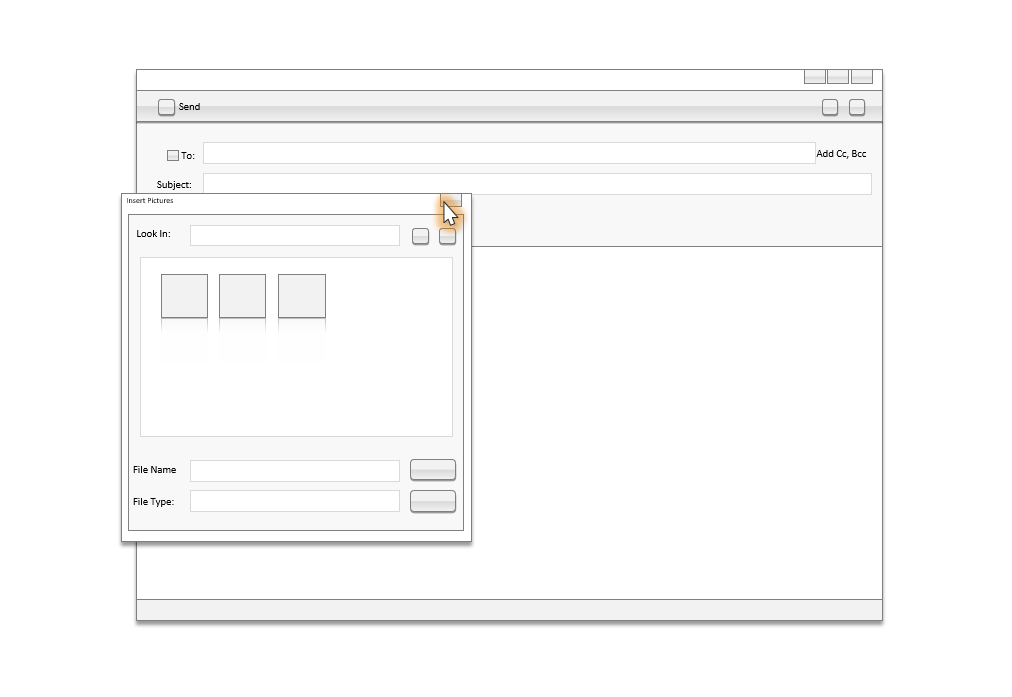This screenshot has height=697, width=1012.
Task: Click into the To: recipient field
Action: click(x=509, y=153)
